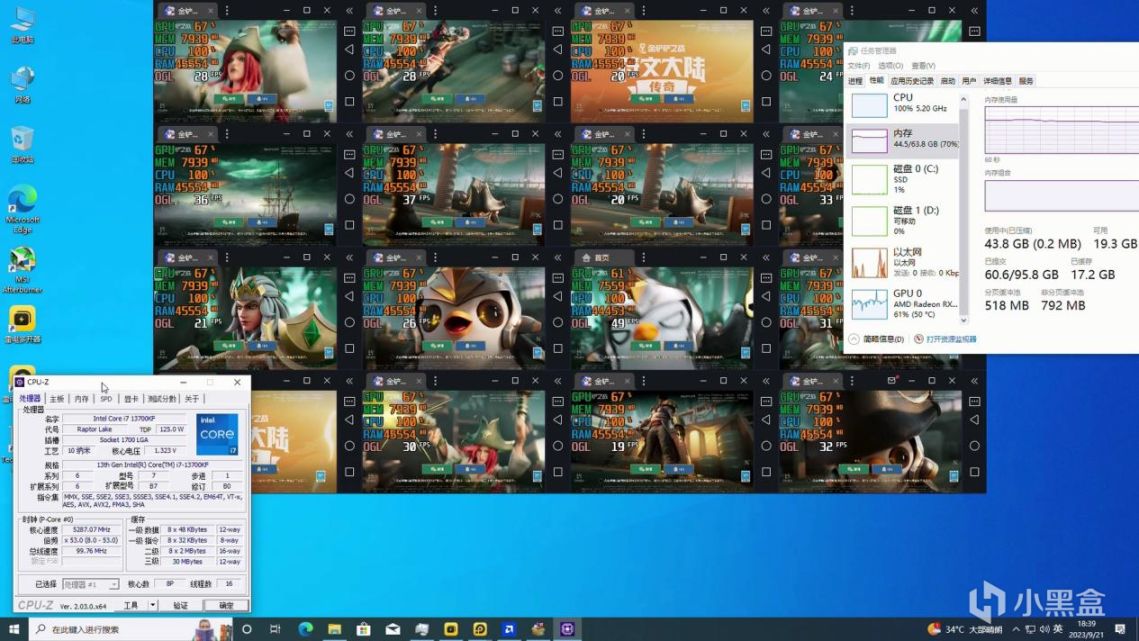Image resolution: width=1139 pixels, height=641 pixels.
Task: Open Task View on the taskbar
Action: pyautogui.click(x=275, y=629)
